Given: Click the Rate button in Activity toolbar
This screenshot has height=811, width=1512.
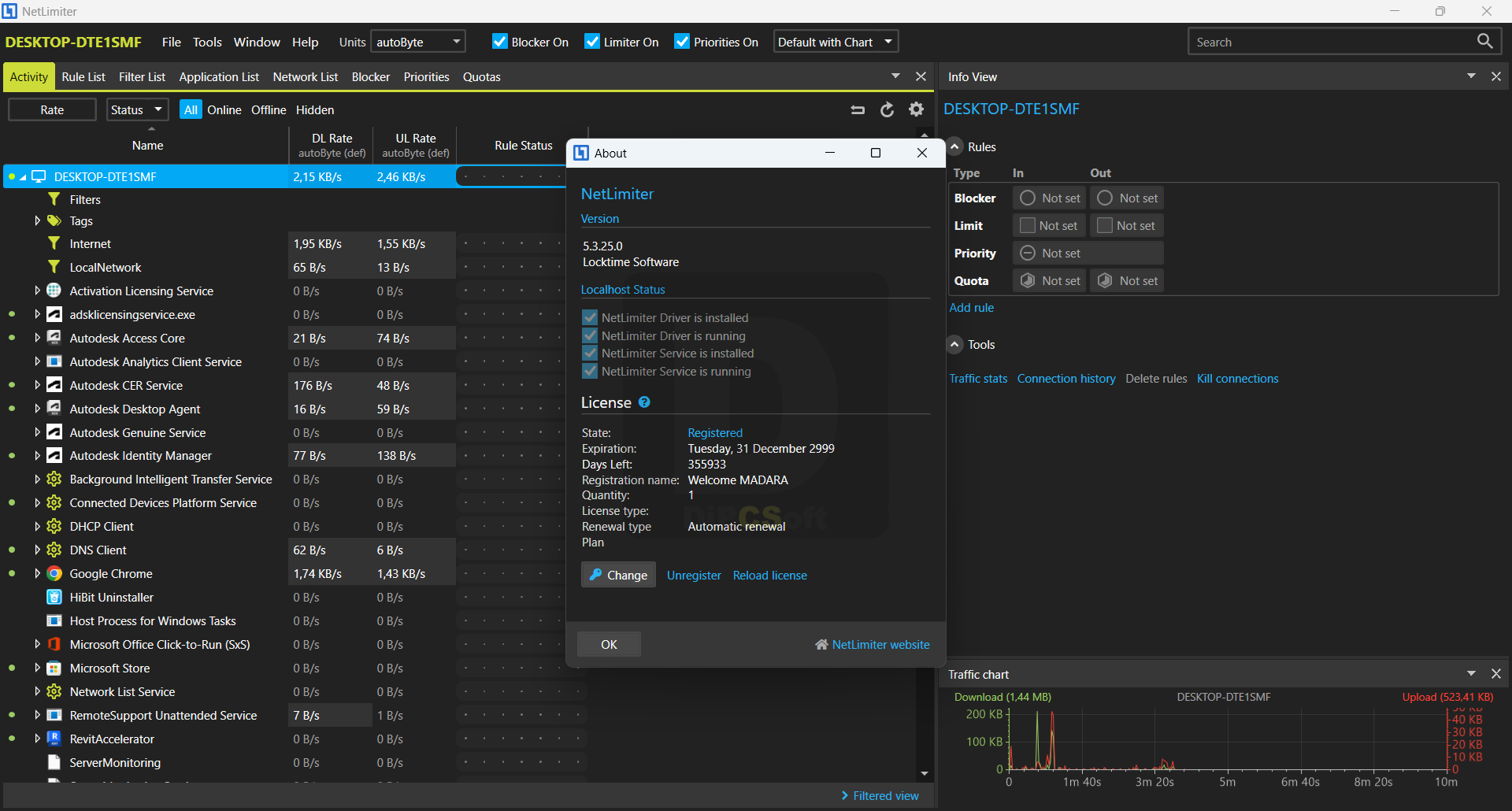Looking at the screenshot, I should tap(52, 109).
